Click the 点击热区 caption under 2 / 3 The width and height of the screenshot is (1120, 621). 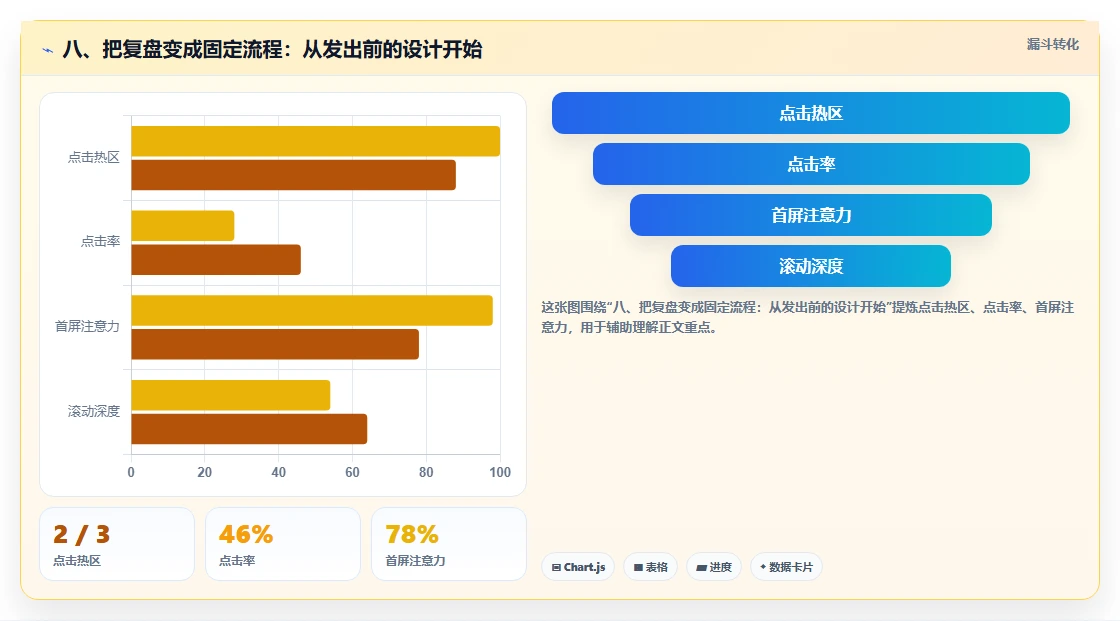click(77, 561)
